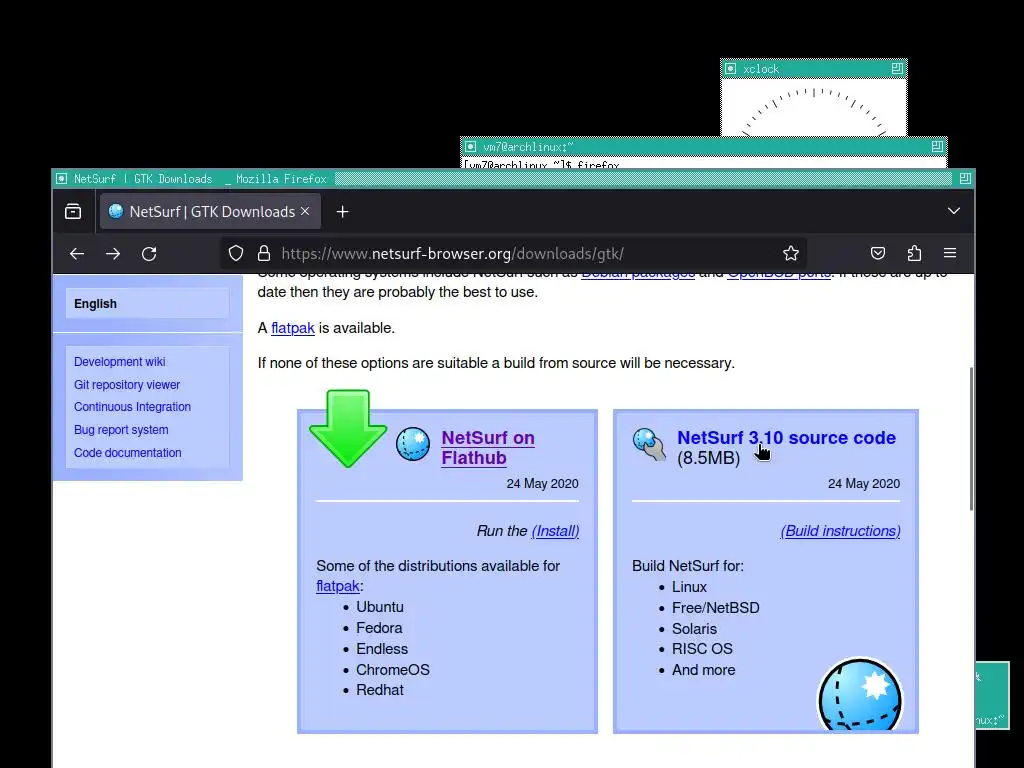This screenshot has height=768, width=1024.
Task: Open Continuous Integration link
Action: [133, 407]
